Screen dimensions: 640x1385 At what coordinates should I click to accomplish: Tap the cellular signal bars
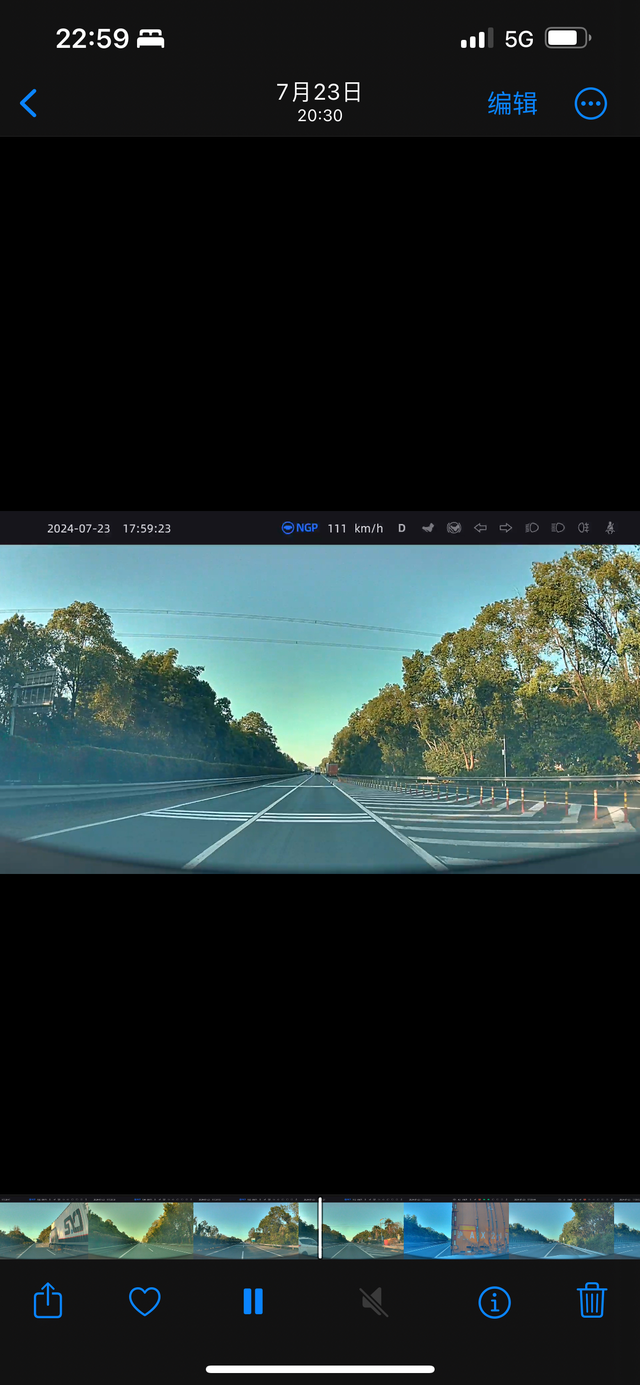pos(476,39)
